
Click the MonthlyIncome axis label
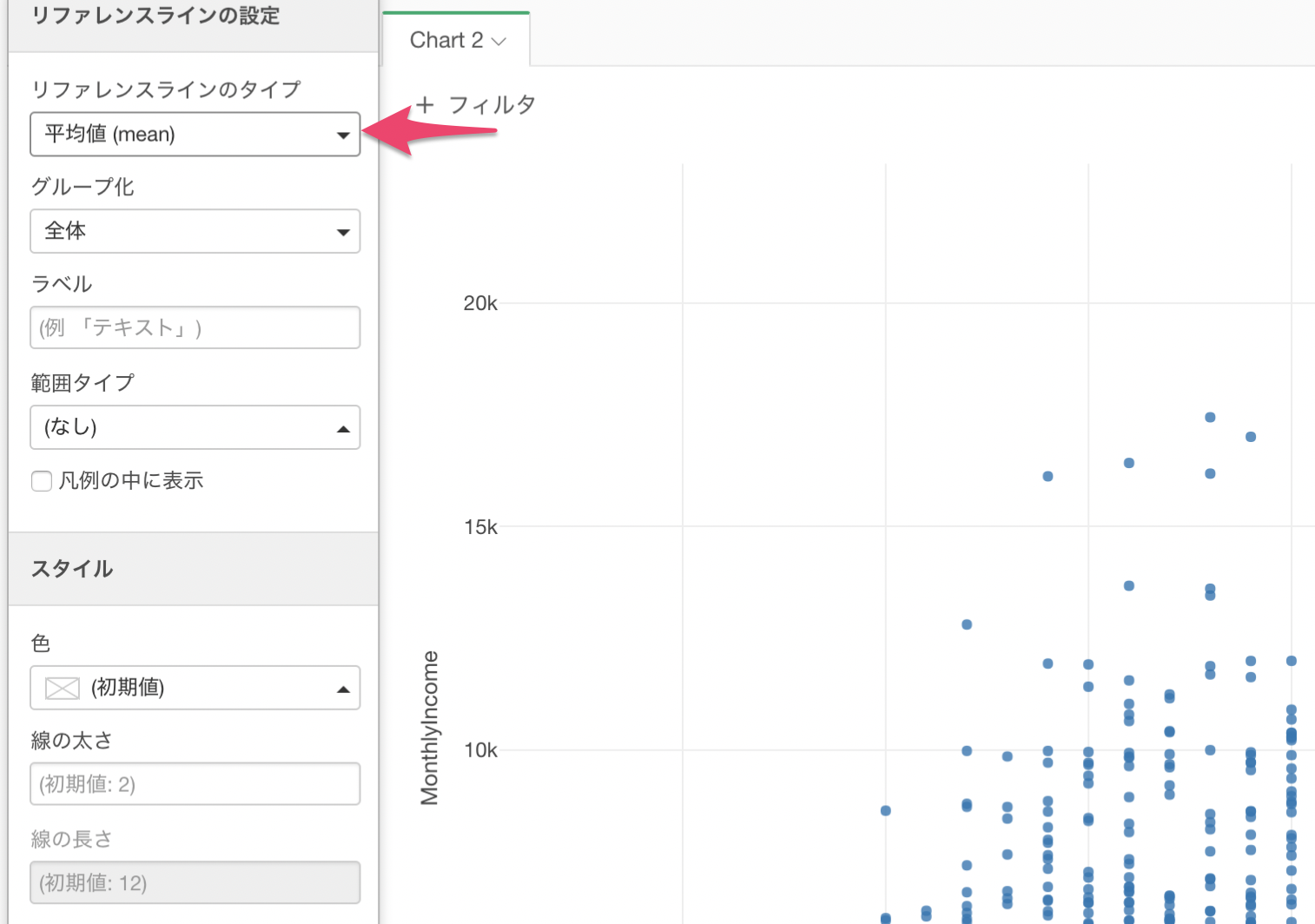click(429, 728)
